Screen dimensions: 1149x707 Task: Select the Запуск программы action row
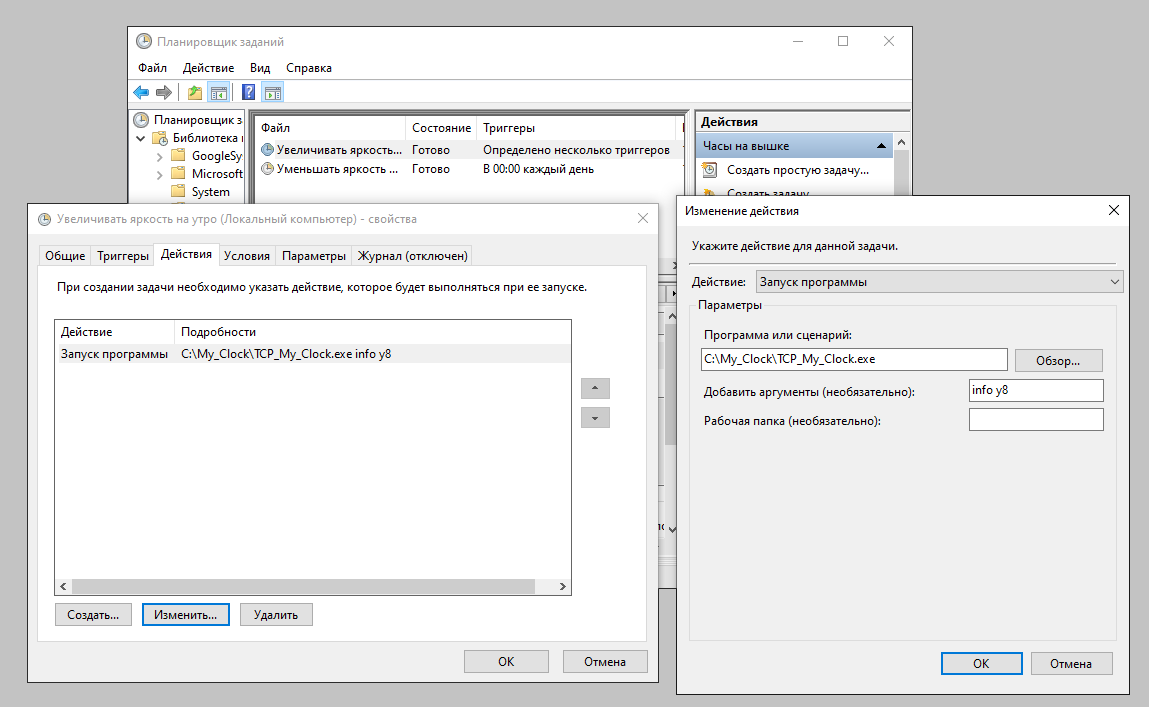pos(313,354)
